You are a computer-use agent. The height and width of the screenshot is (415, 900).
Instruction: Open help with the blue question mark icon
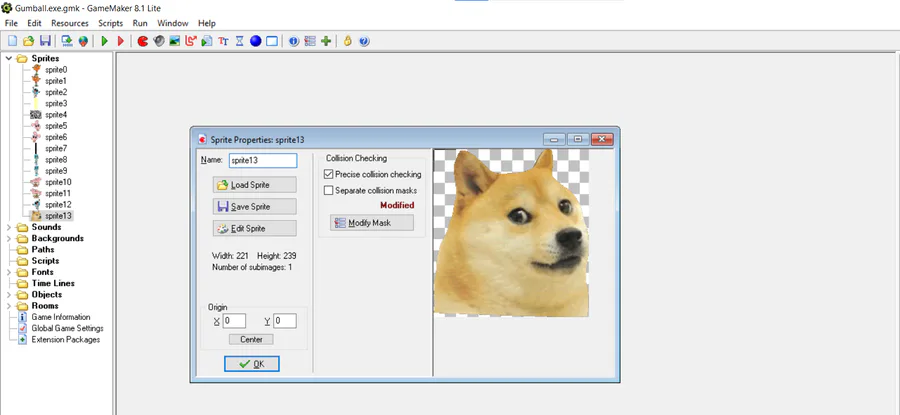(x=363, y=41)
